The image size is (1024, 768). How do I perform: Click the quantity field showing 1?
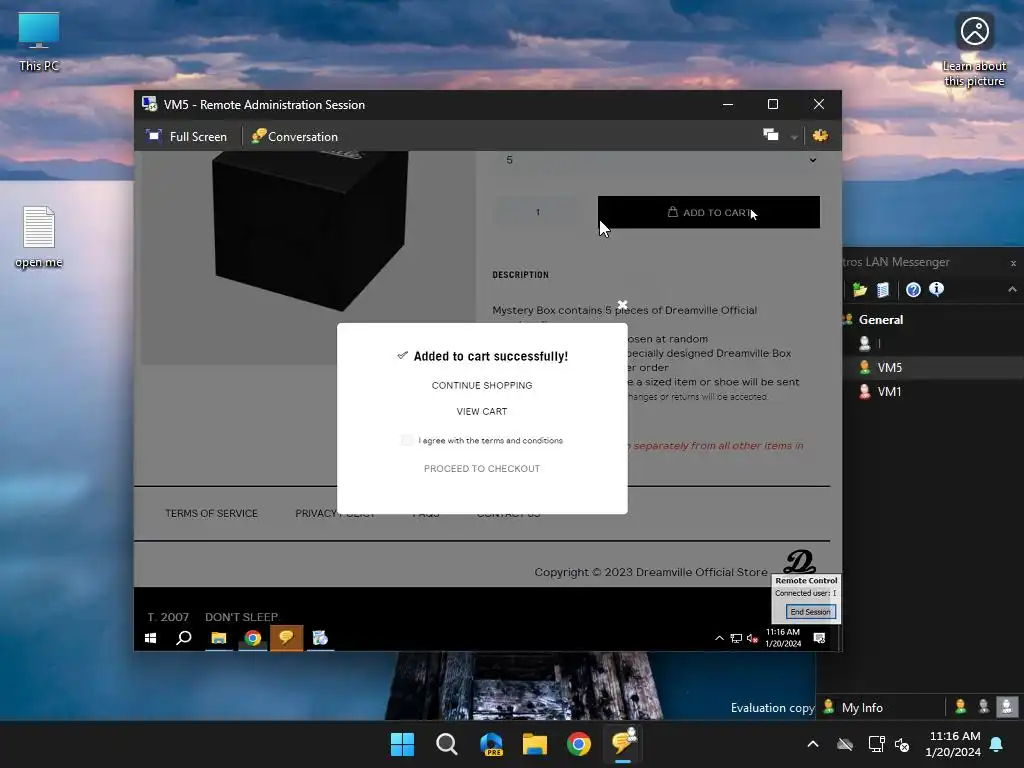[538, 212]
